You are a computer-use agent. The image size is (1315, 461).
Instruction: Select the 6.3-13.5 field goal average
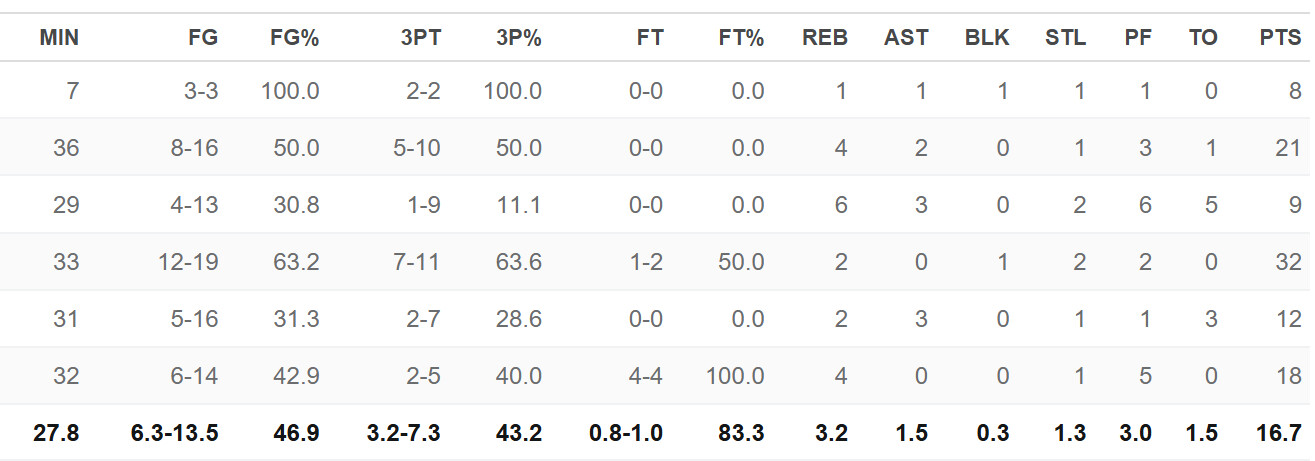175,433
